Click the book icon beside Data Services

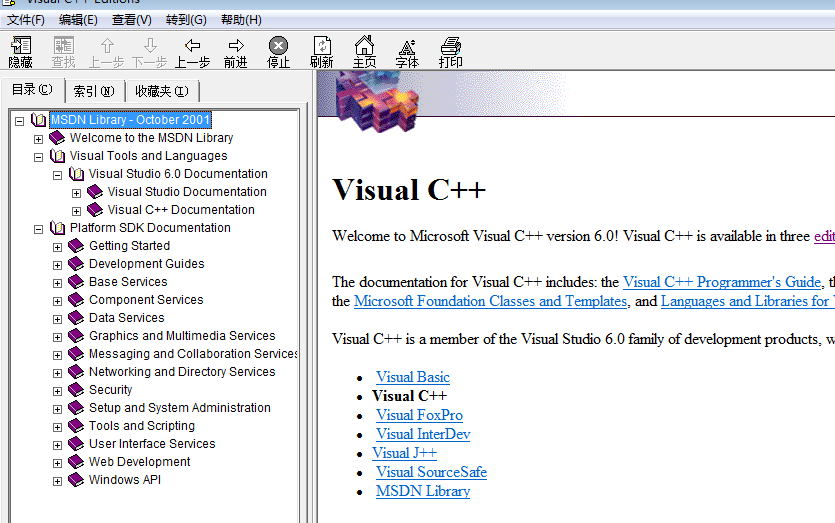pyautogui.click(x=76, y=318)
